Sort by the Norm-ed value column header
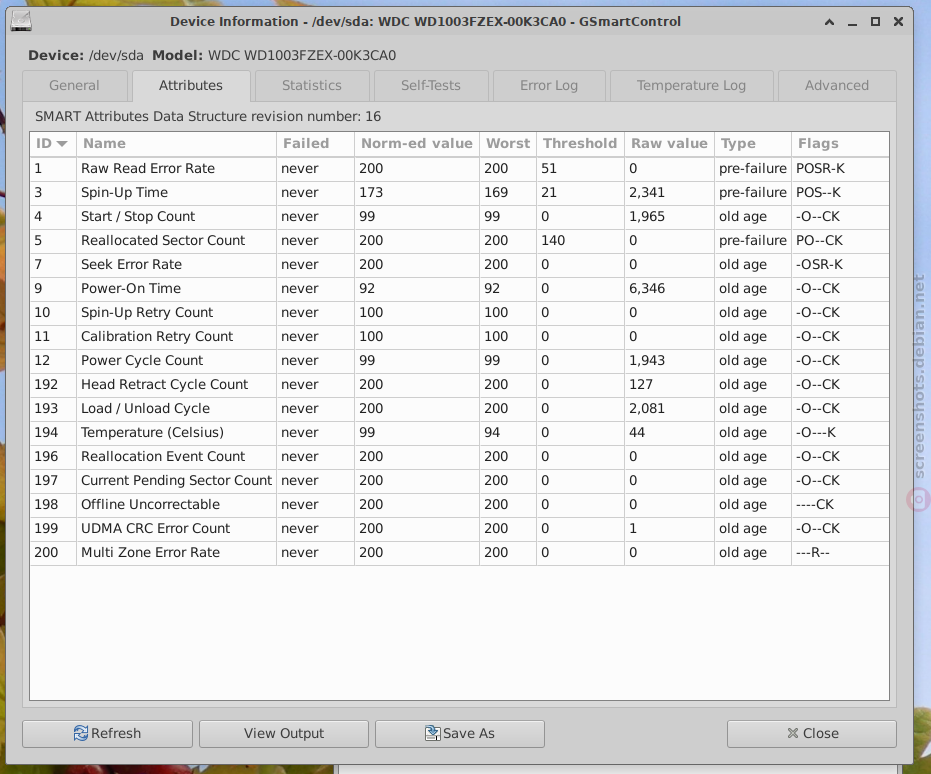 tap(417, 144)
